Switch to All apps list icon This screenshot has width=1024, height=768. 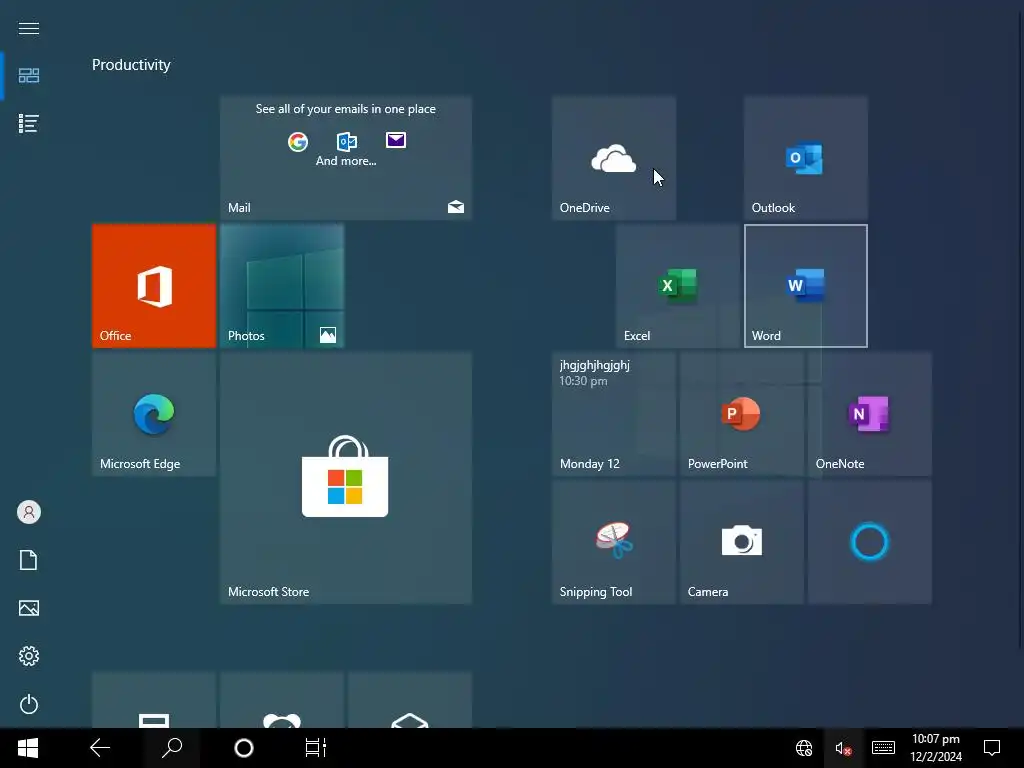coord(29,123)
